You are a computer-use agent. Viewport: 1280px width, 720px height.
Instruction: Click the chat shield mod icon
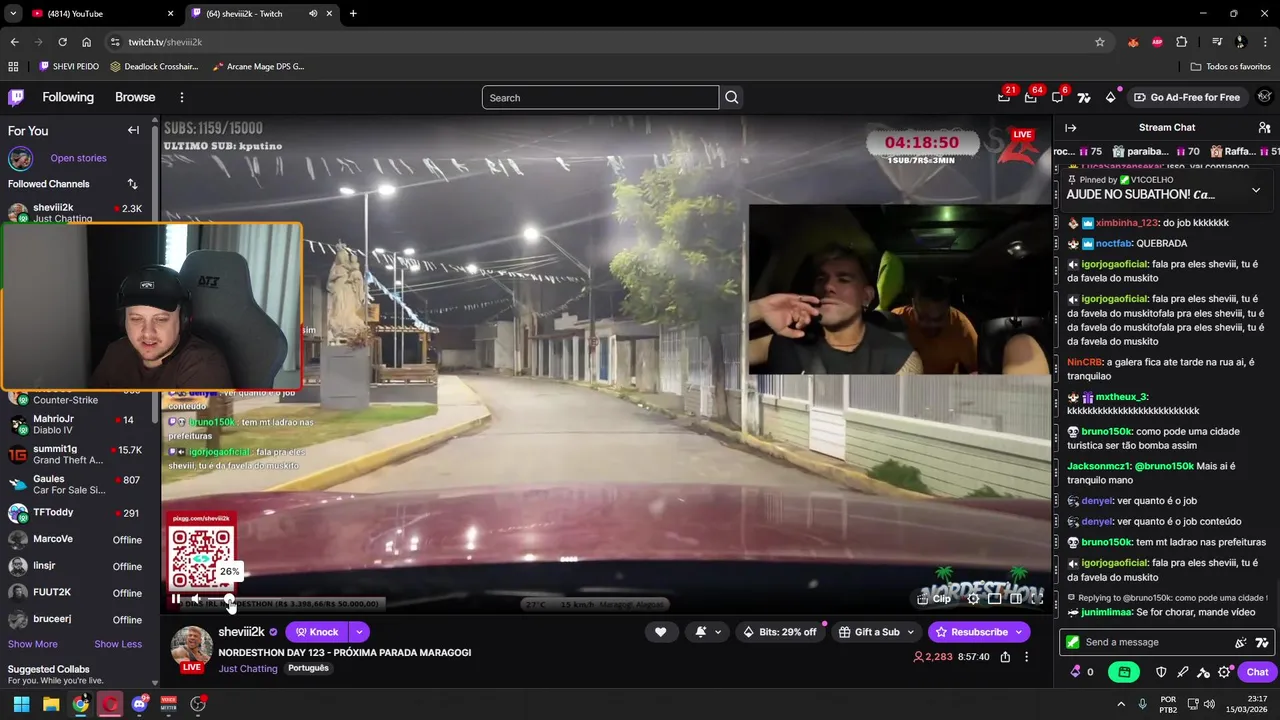1161,672
